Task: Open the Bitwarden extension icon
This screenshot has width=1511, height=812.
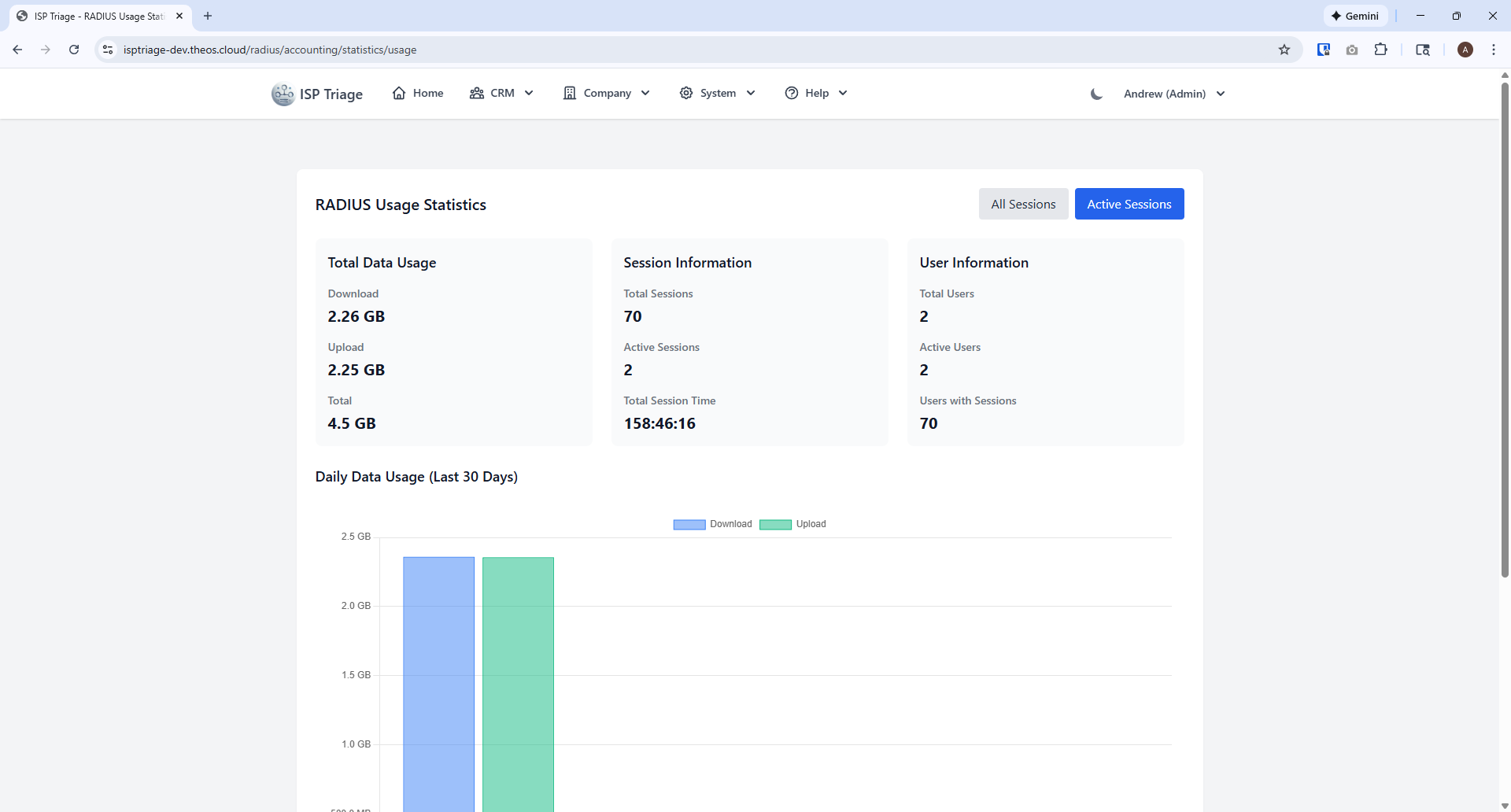Action: (1324, 50)
